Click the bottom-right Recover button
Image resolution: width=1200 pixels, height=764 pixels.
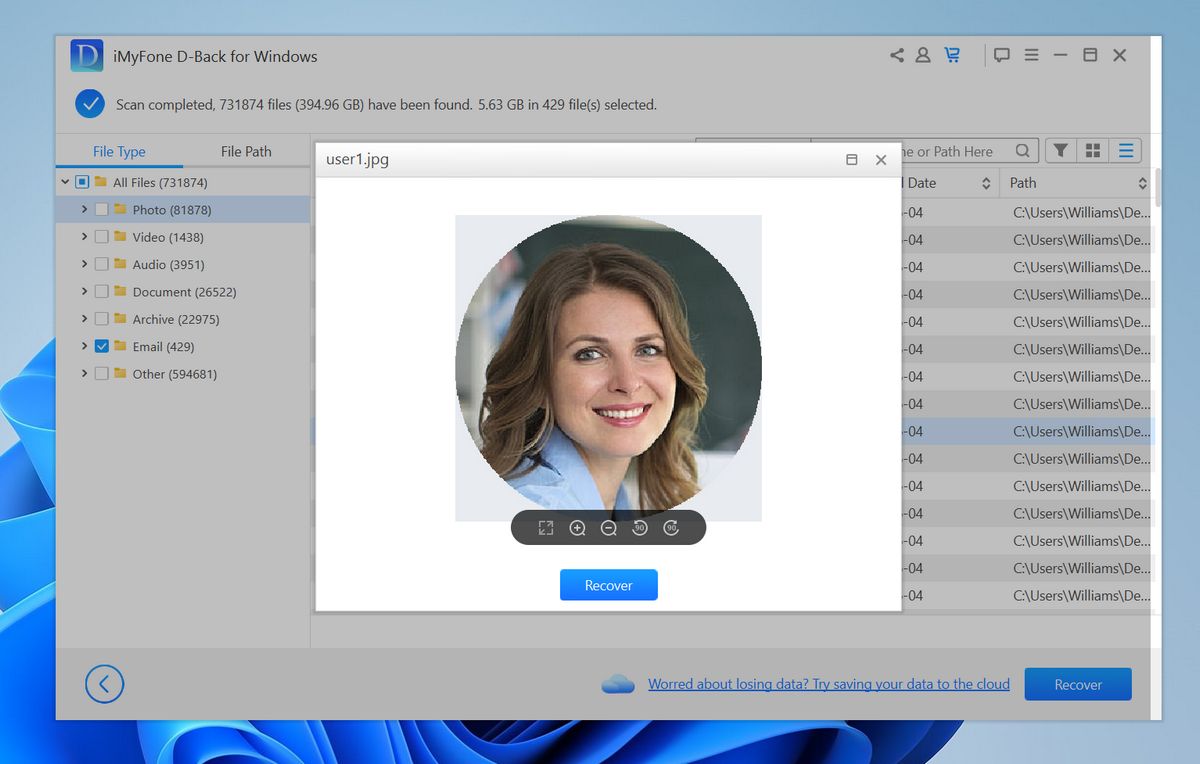(1078, 685)
